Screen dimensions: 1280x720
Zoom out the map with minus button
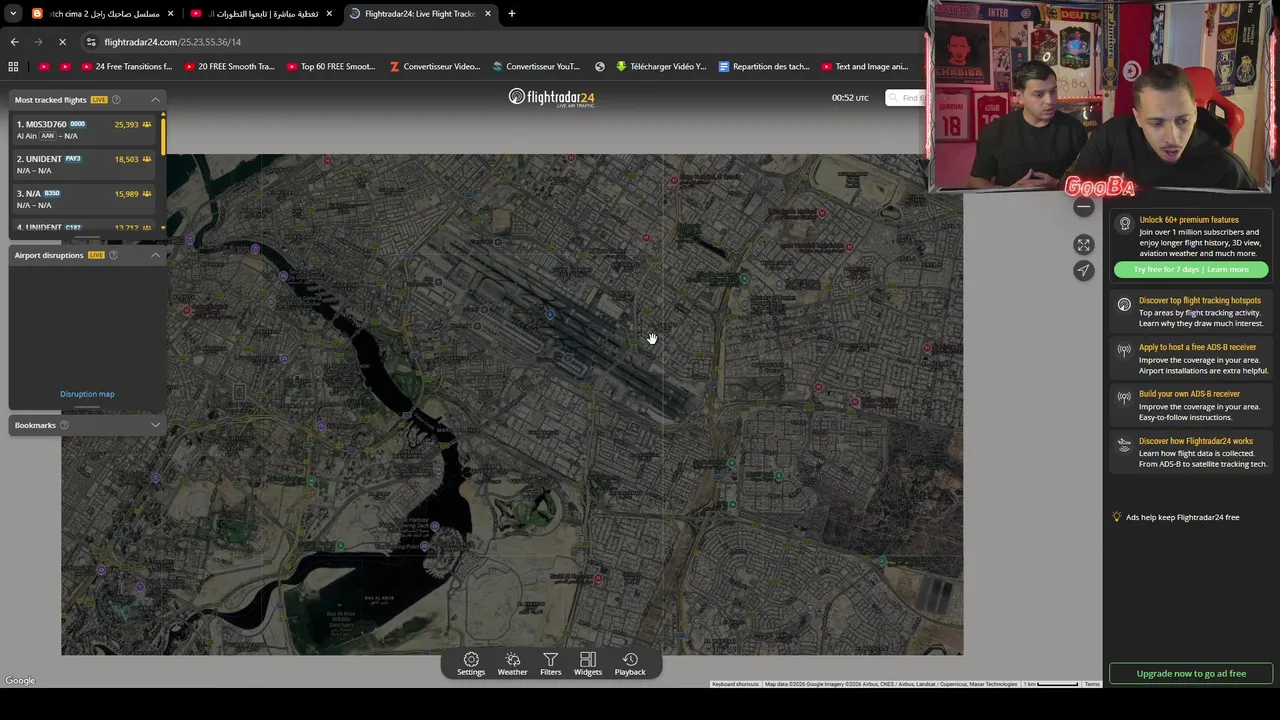coord(1084,207)
